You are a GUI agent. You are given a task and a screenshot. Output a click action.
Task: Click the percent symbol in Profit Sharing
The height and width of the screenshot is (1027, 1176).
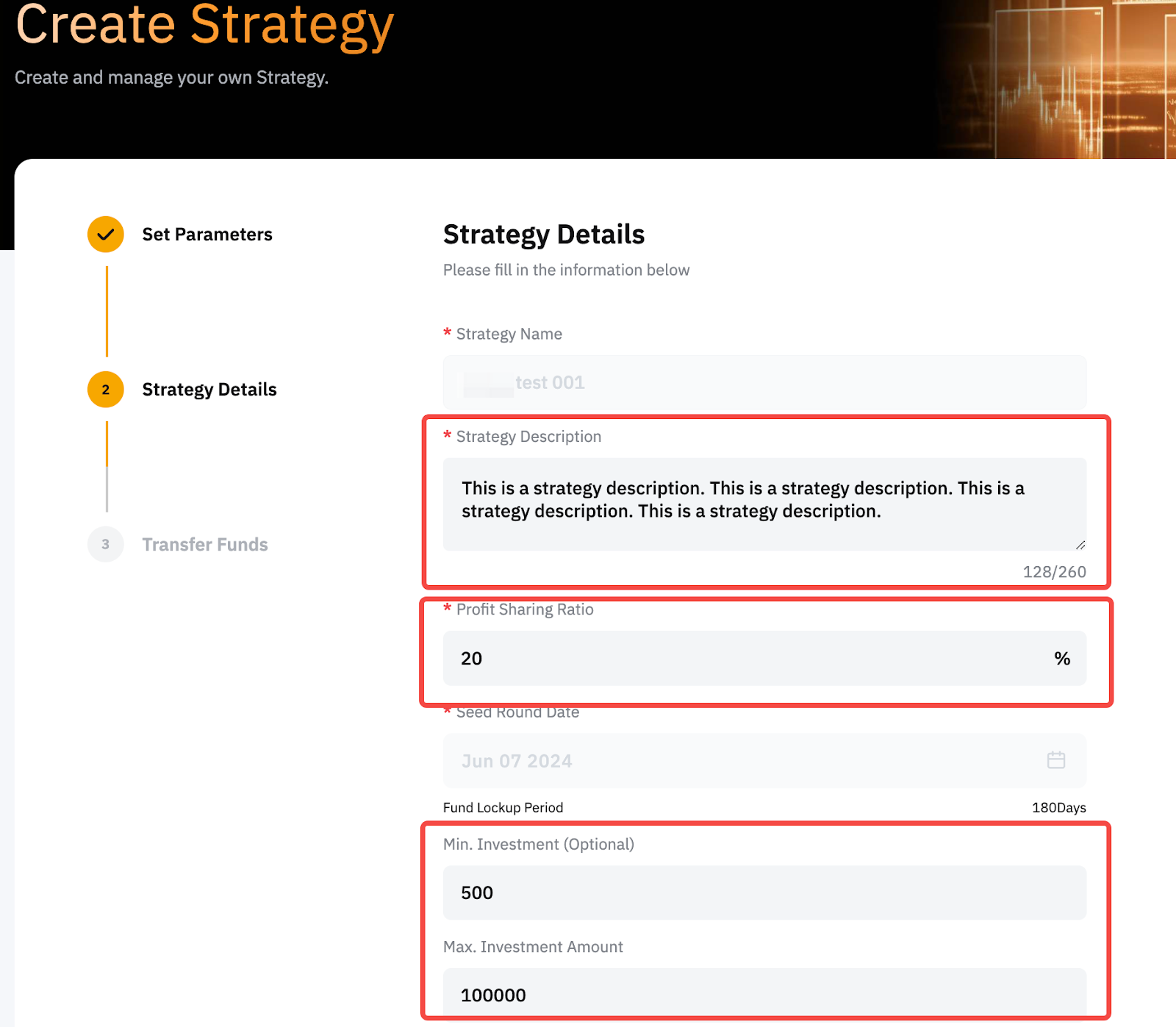pyautogui.click(x=1061, y=659)
